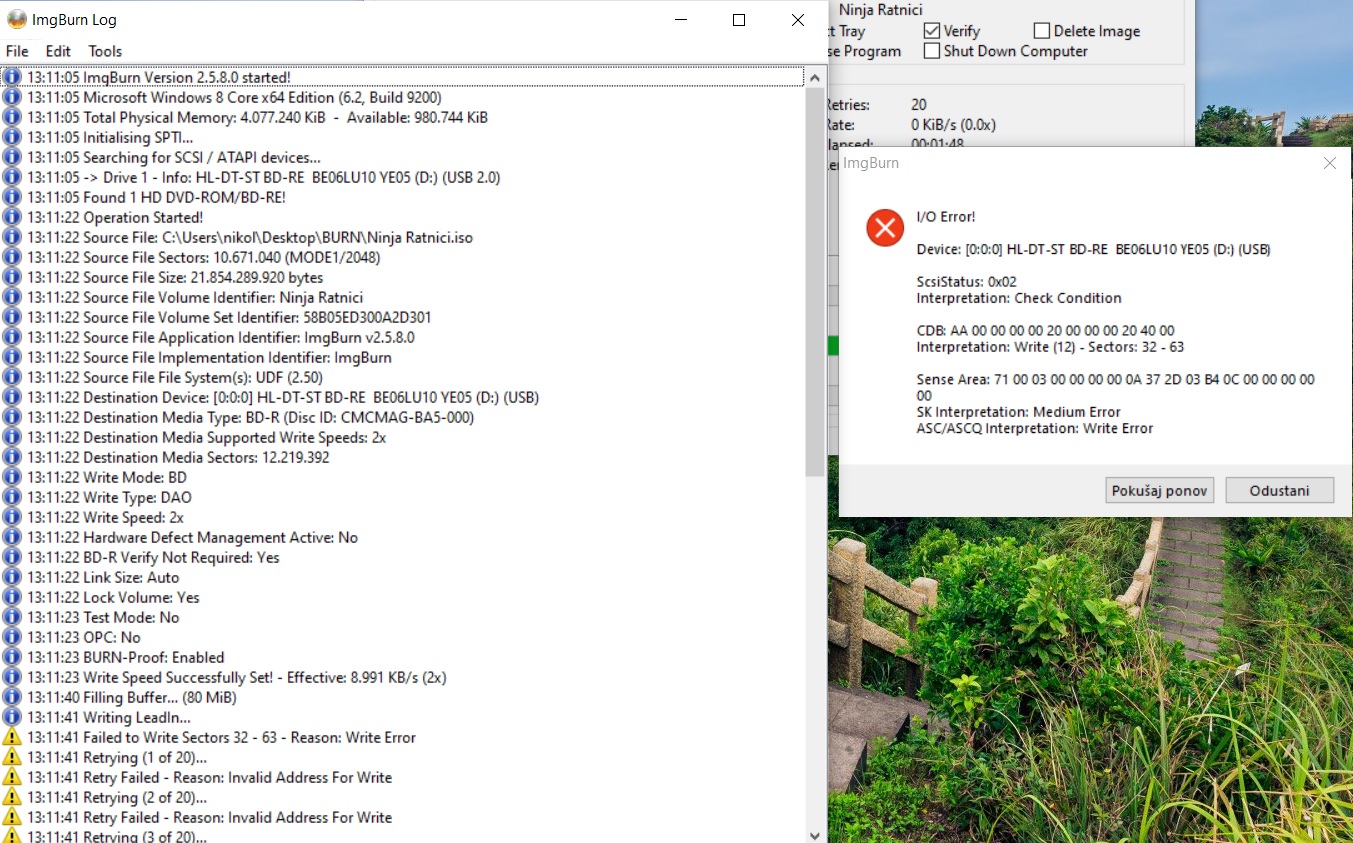Click the ImgBurn Log title bar app icon

pos(17,19)
